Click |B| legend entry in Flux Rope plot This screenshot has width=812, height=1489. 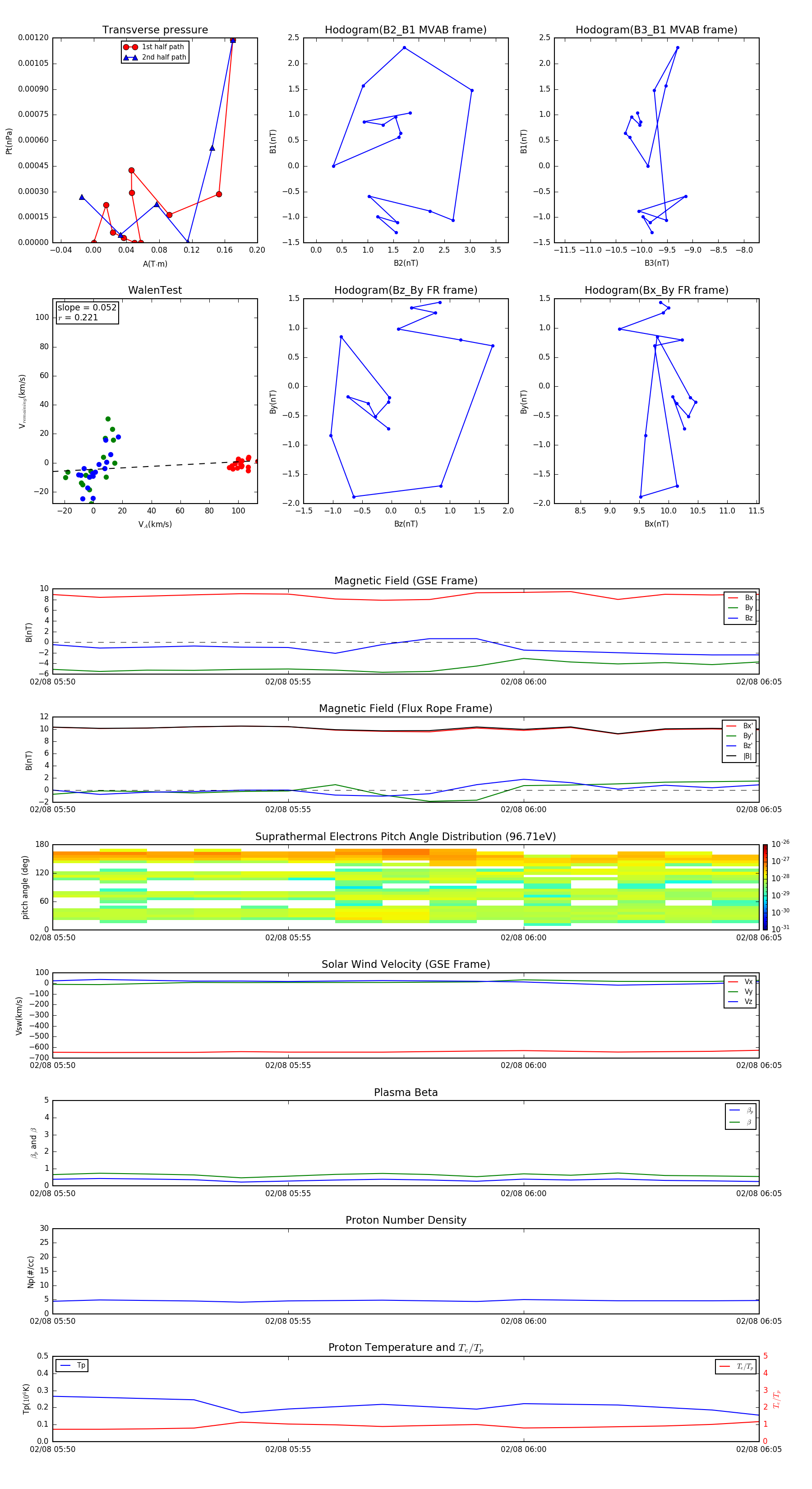click(739, 756)
